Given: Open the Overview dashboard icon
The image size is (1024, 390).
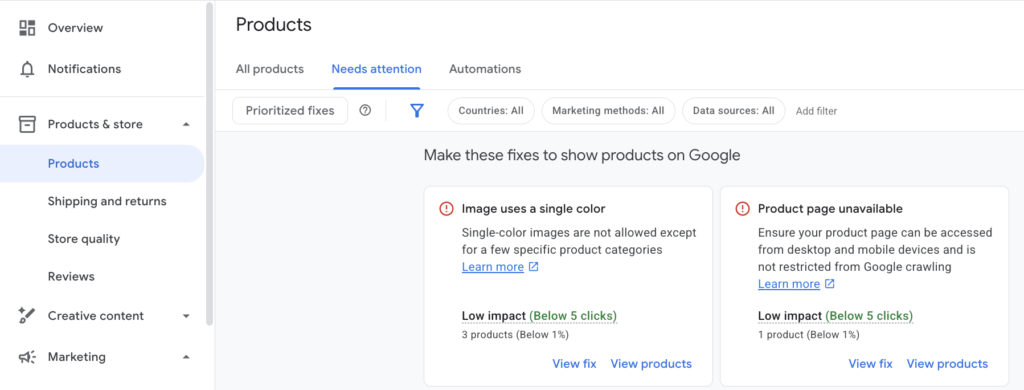Looking at the screenshot, I should [x=27, y=27].
